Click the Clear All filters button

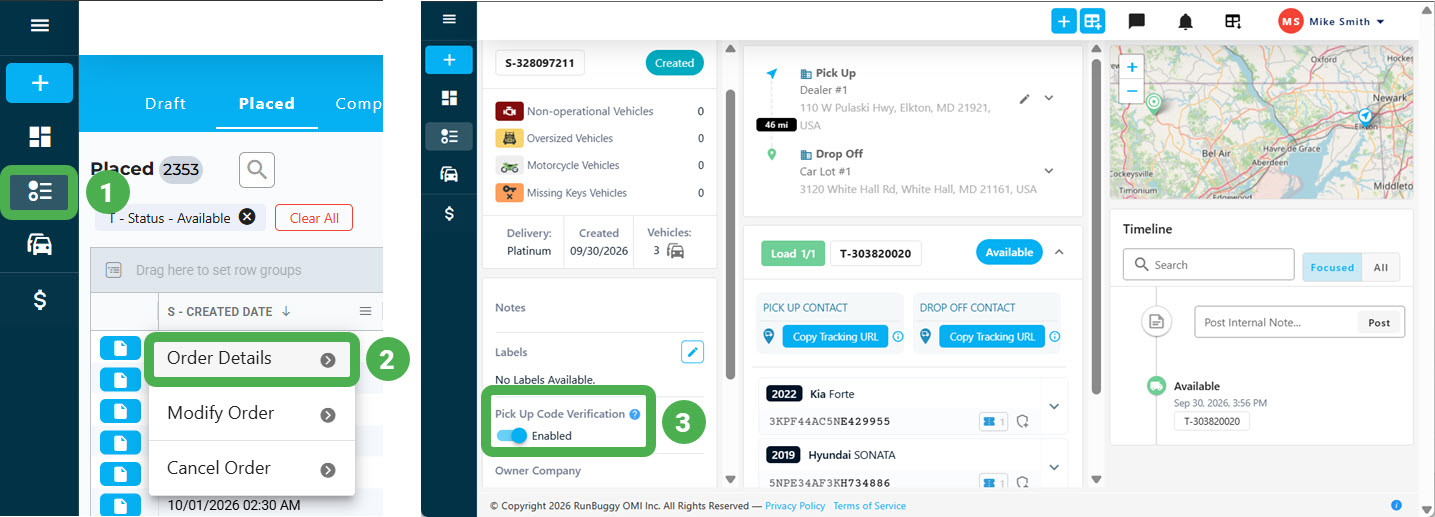[314, 218]
